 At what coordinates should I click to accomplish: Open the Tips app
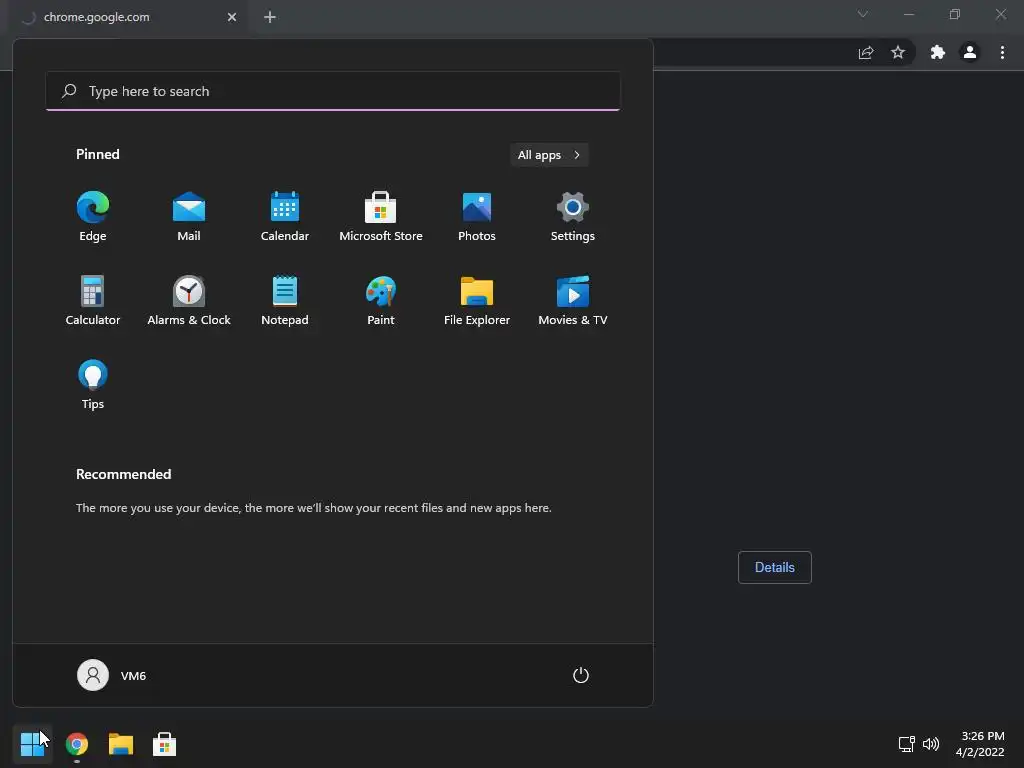[x=93, y=384]
